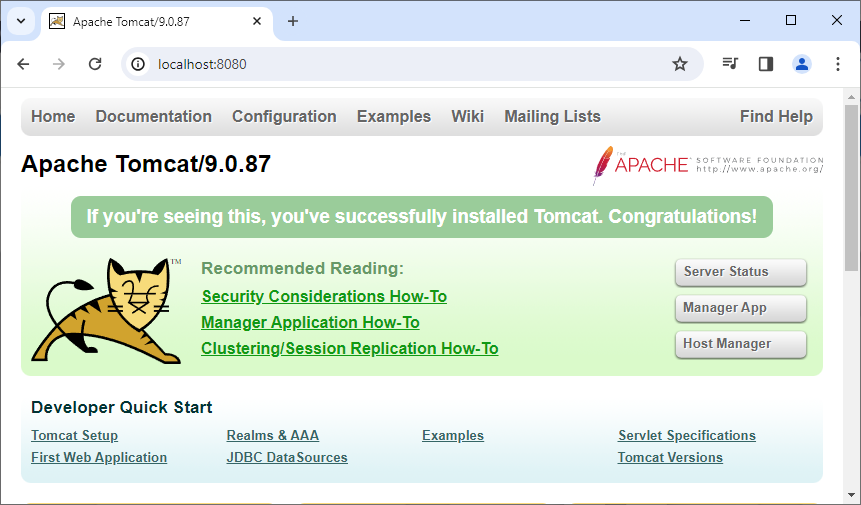Image resolution: width=861 pixels, height=505 pixels.
Task: Minimize the Chrome window
Action: point(745,20)
